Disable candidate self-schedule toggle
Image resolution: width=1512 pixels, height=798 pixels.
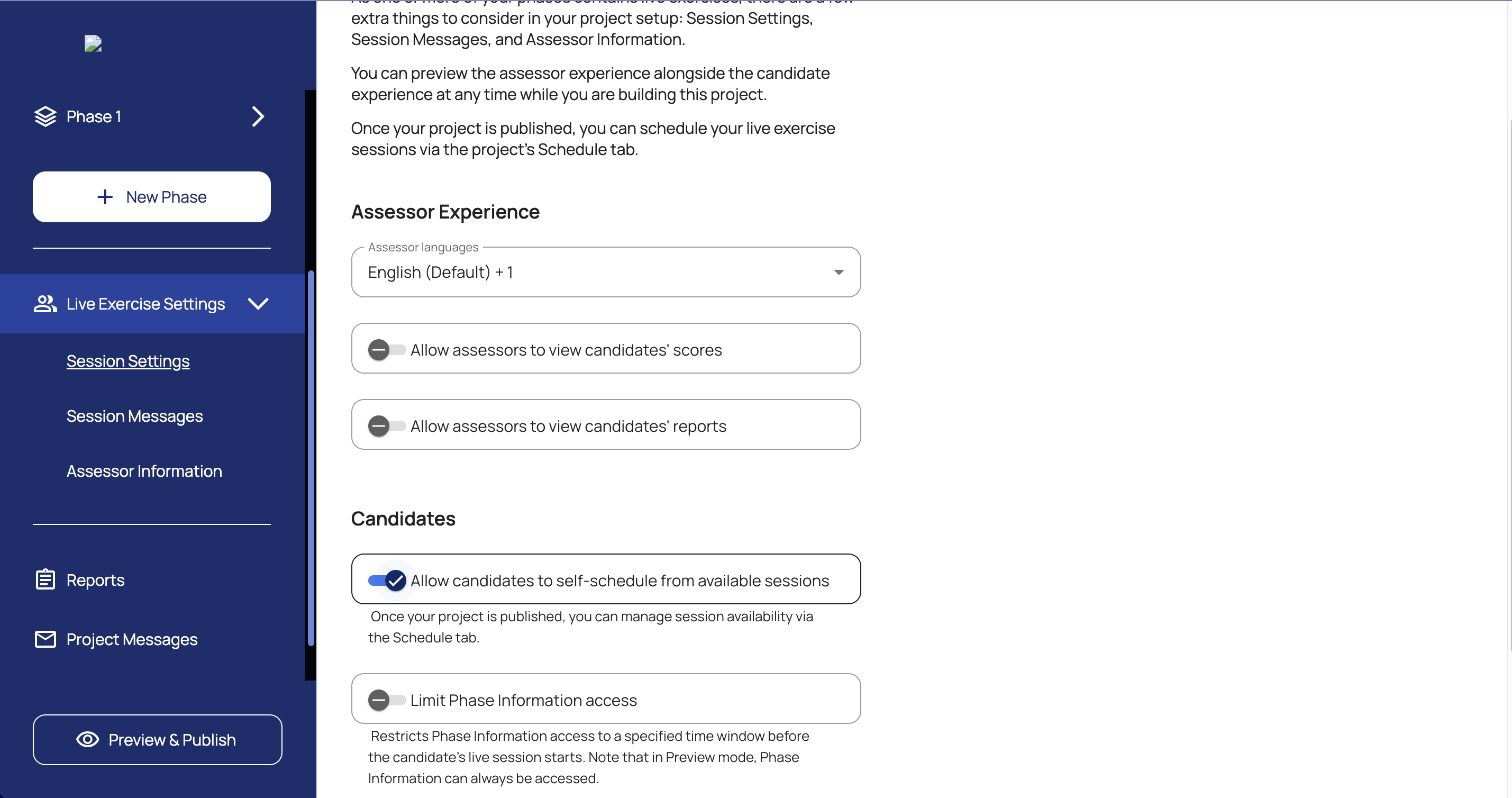click(x=387, y=580)
